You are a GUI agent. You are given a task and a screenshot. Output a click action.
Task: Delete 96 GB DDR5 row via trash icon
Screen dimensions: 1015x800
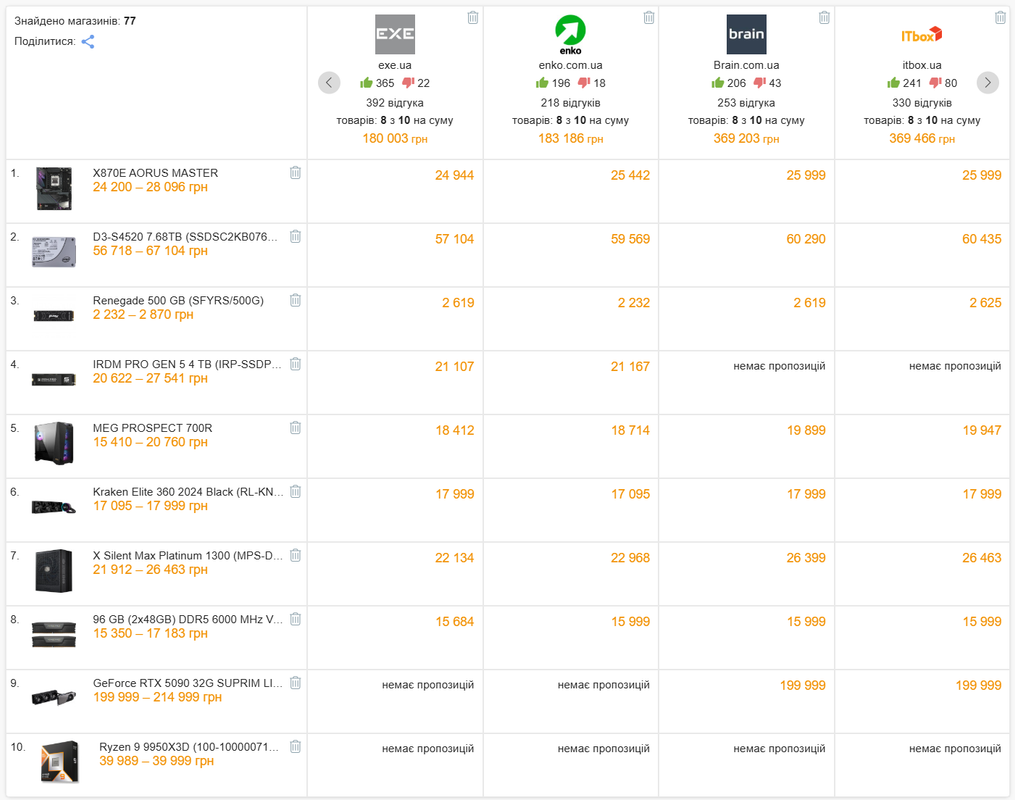tap(295, 619)
